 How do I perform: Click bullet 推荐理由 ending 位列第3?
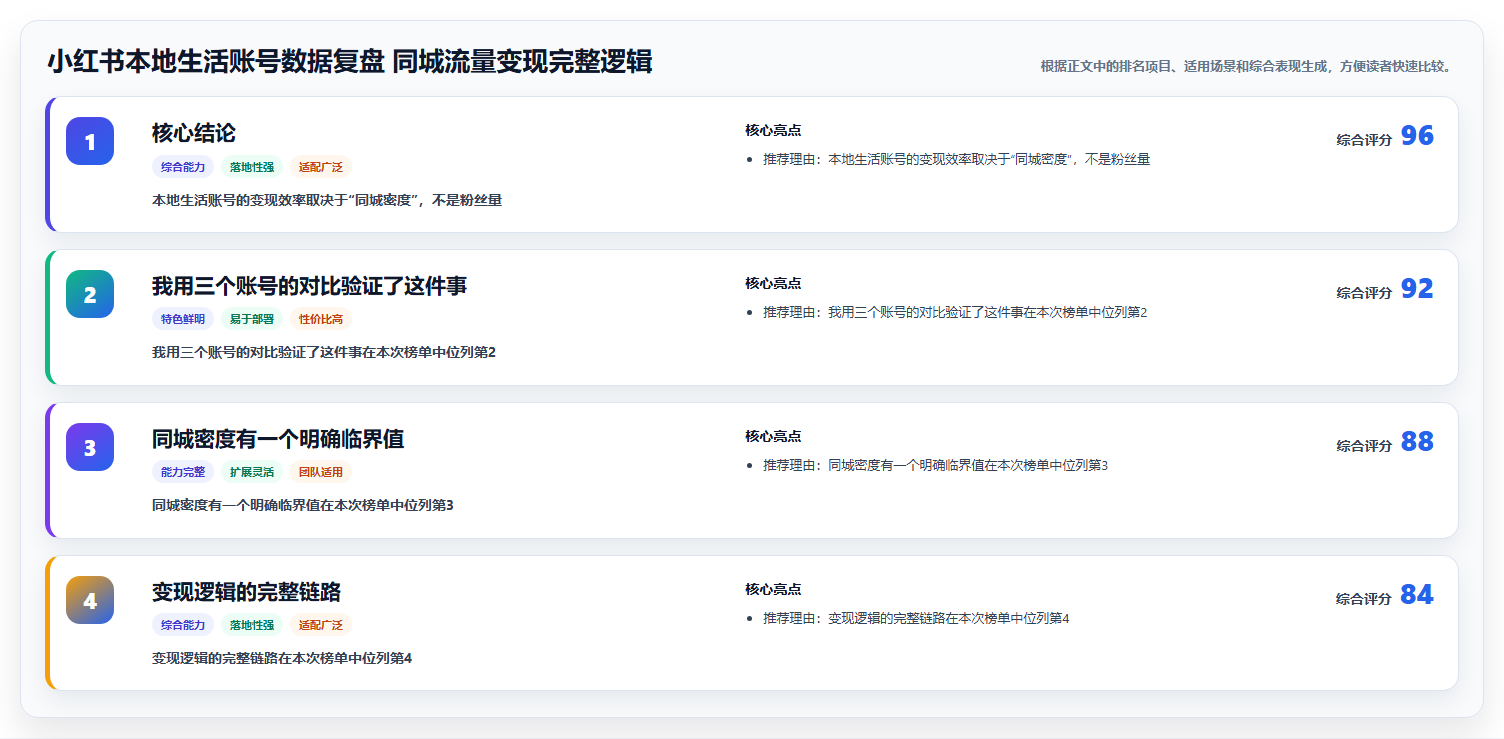(935, 465)
